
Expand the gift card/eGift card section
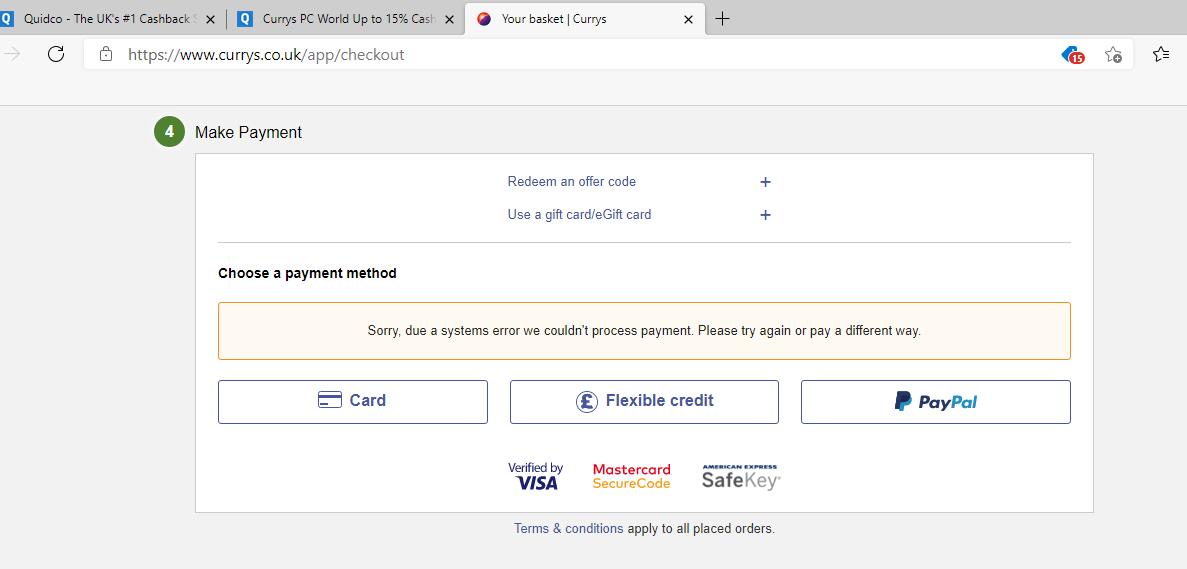point(765,215)
